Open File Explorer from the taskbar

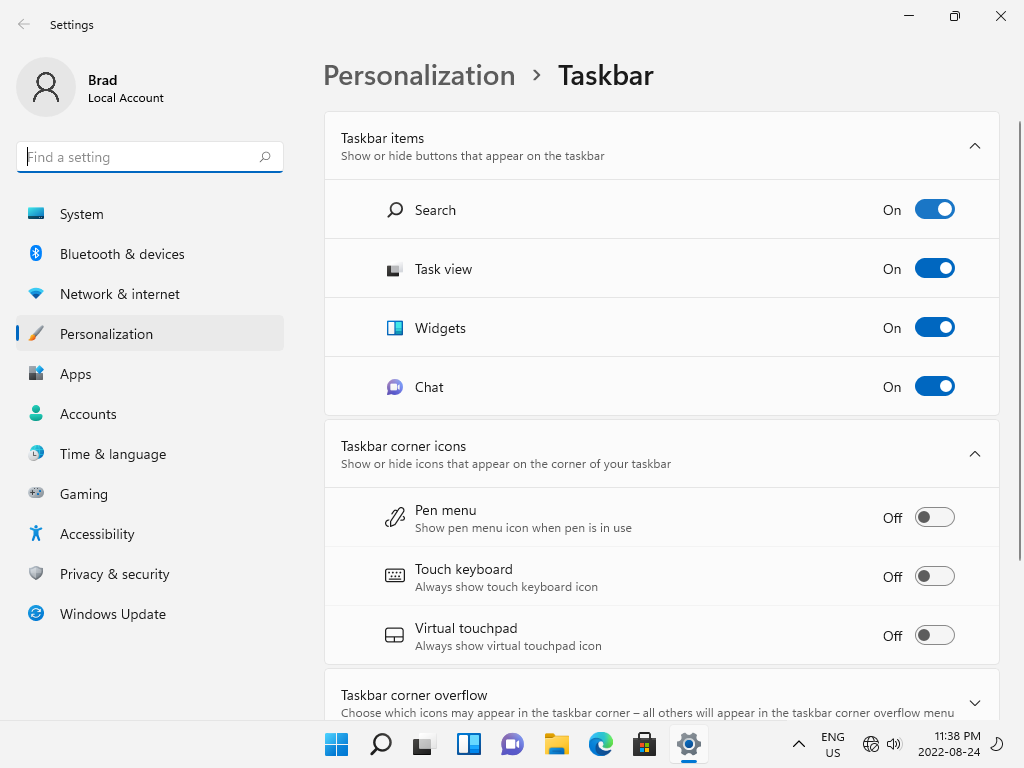click(x=556, y=744)
